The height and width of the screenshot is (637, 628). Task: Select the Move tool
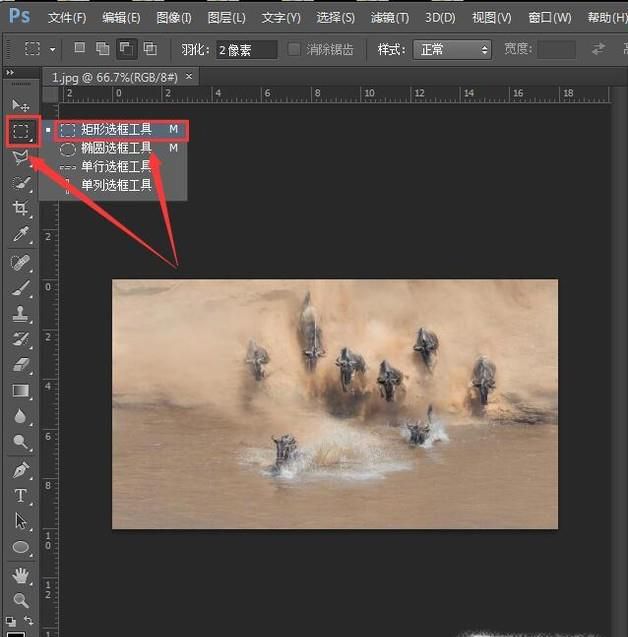20,106
